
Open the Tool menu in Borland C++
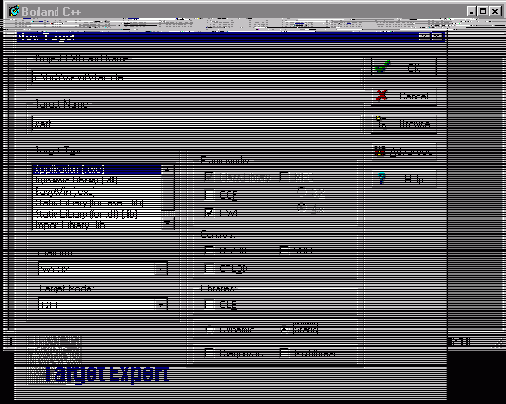coord(258,24)
